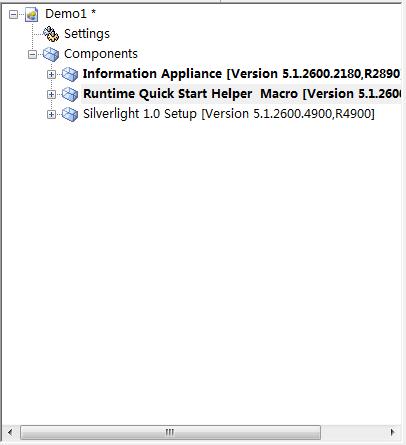Select Information Appliance [Version 5.1.2600.2180 entry
The width and height of the screenshot is (406, 445).
click(x=241, y=74)
